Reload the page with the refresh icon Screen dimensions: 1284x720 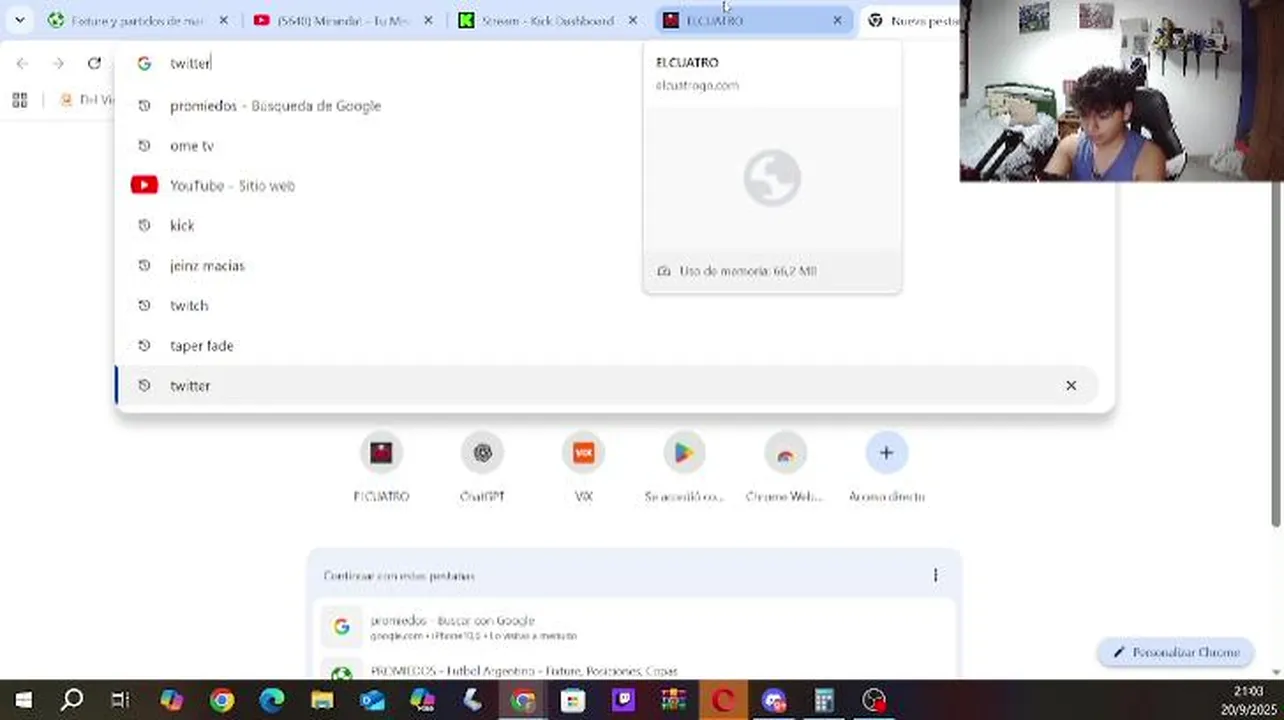point(94,63)
